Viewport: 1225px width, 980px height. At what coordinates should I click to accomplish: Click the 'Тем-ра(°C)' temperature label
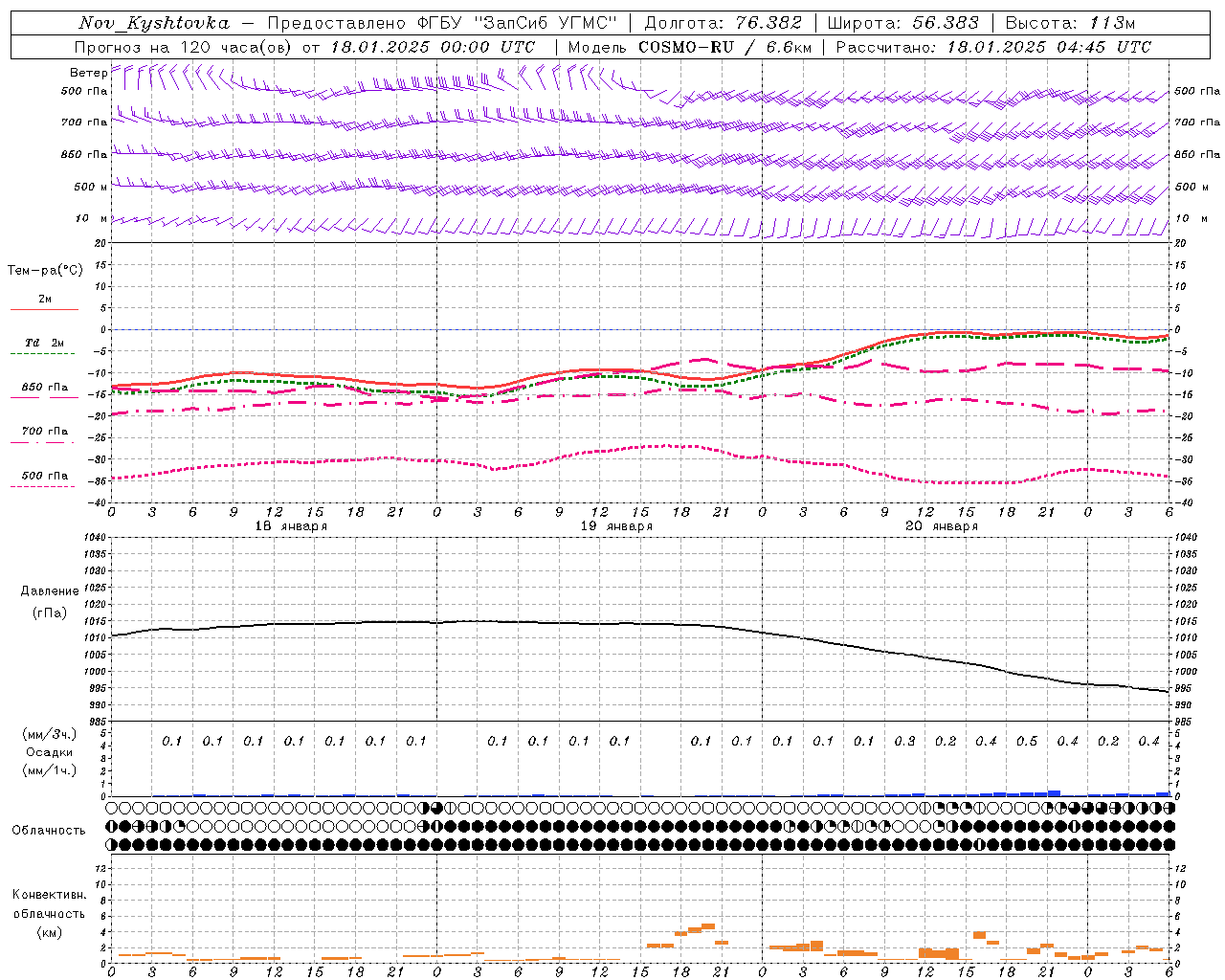click(45, 271)
